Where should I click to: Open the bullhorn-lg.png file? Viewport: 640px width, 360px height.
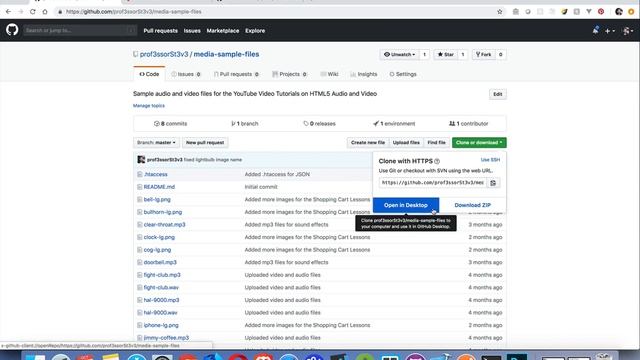(x=163, y=212)
